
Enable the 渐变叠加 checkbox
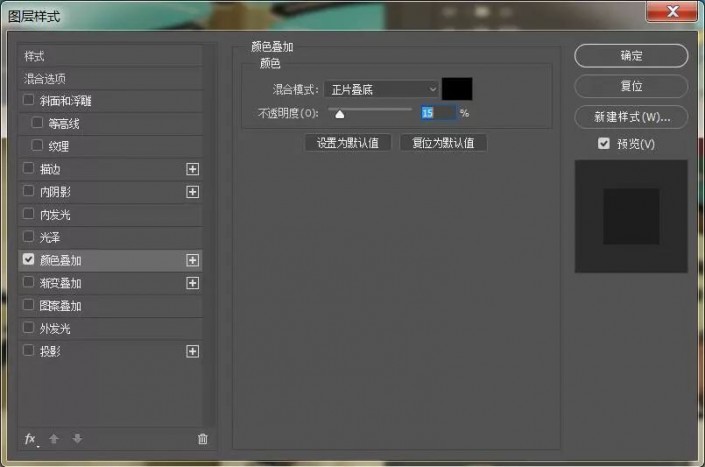tap(28, 282)
